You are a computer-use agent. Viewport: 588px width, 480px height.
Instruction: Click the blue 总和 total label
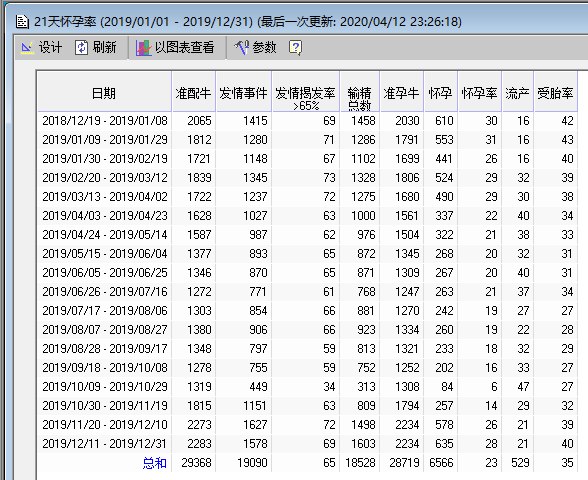coord(154,463)
